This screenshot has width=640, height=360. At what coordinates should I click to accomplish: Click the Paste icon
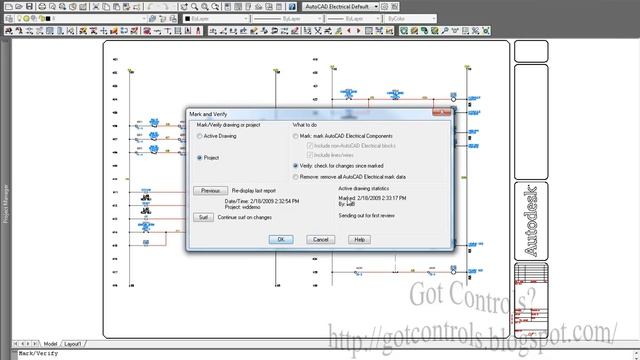pyautogui.click(x=116, y=7)
